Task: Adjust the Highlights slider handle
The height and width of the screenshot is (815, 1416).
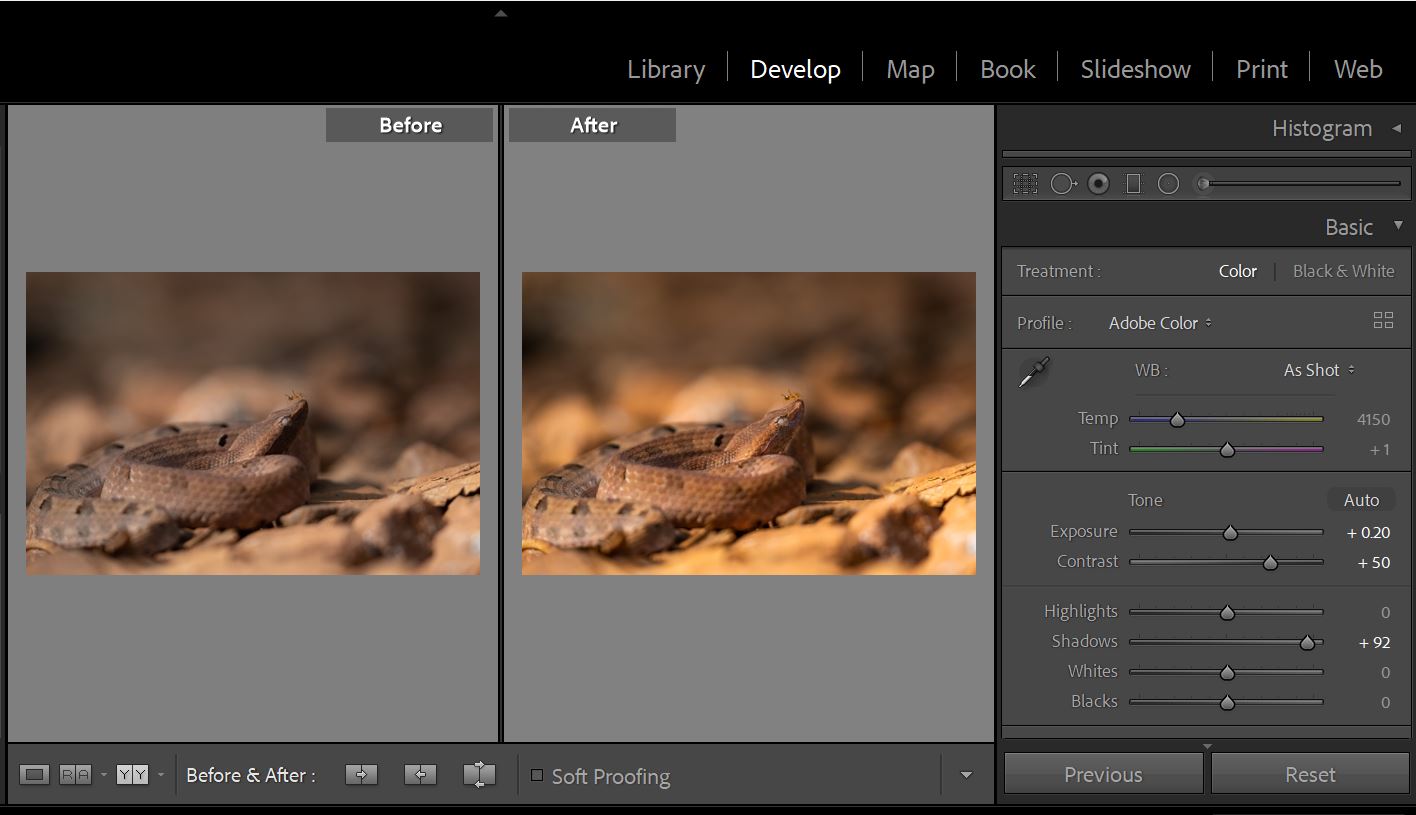Action: pos(1227,613)
